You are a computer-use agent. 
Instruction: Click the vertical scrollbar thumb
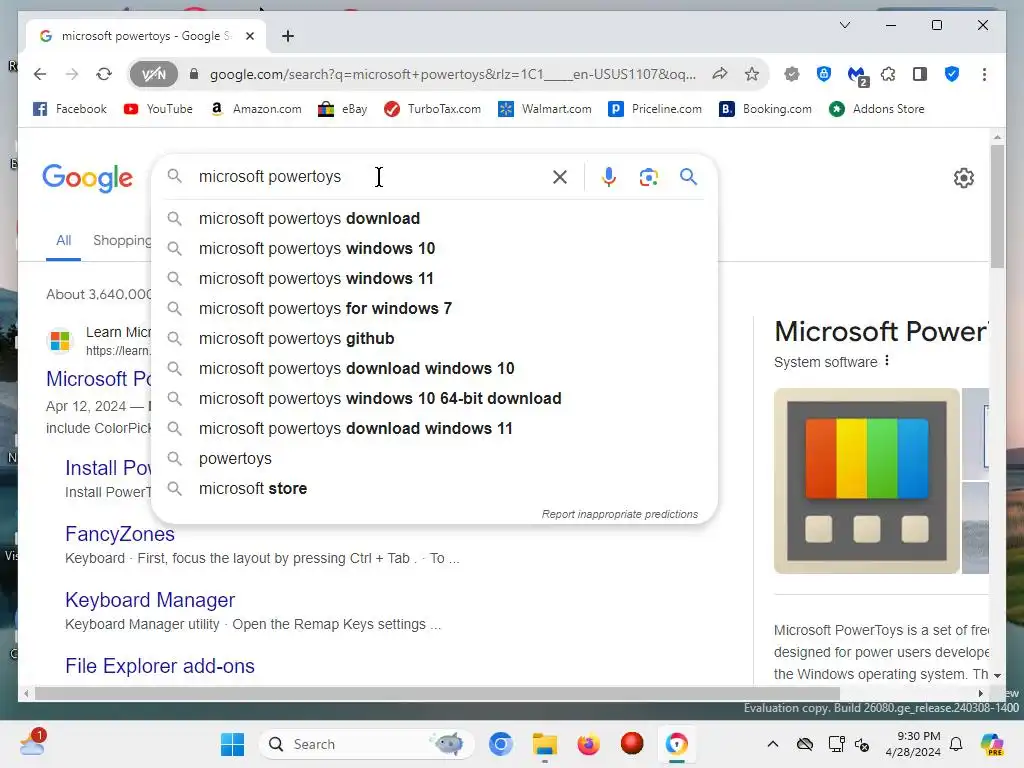point(997,206)
